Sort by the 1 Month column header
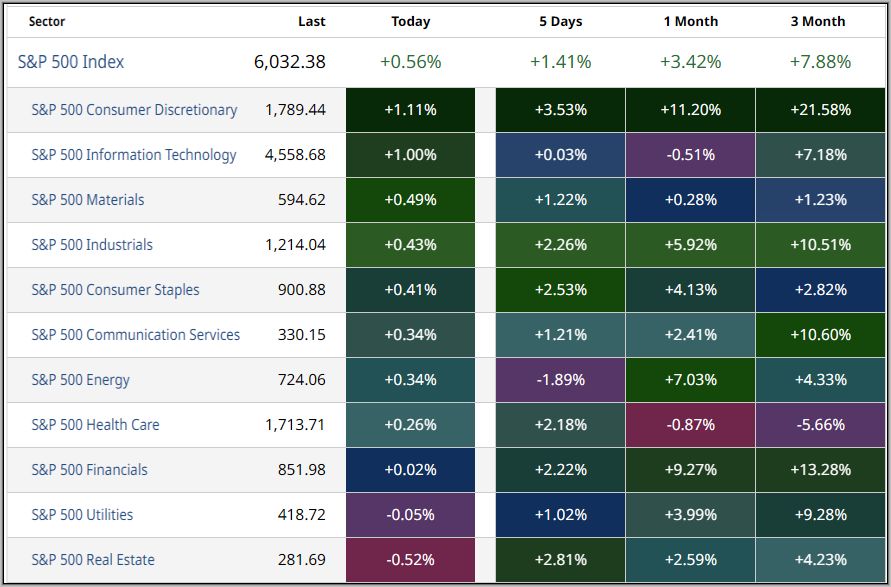This screenshot has height=587, width=891. (x=690, y=21)
